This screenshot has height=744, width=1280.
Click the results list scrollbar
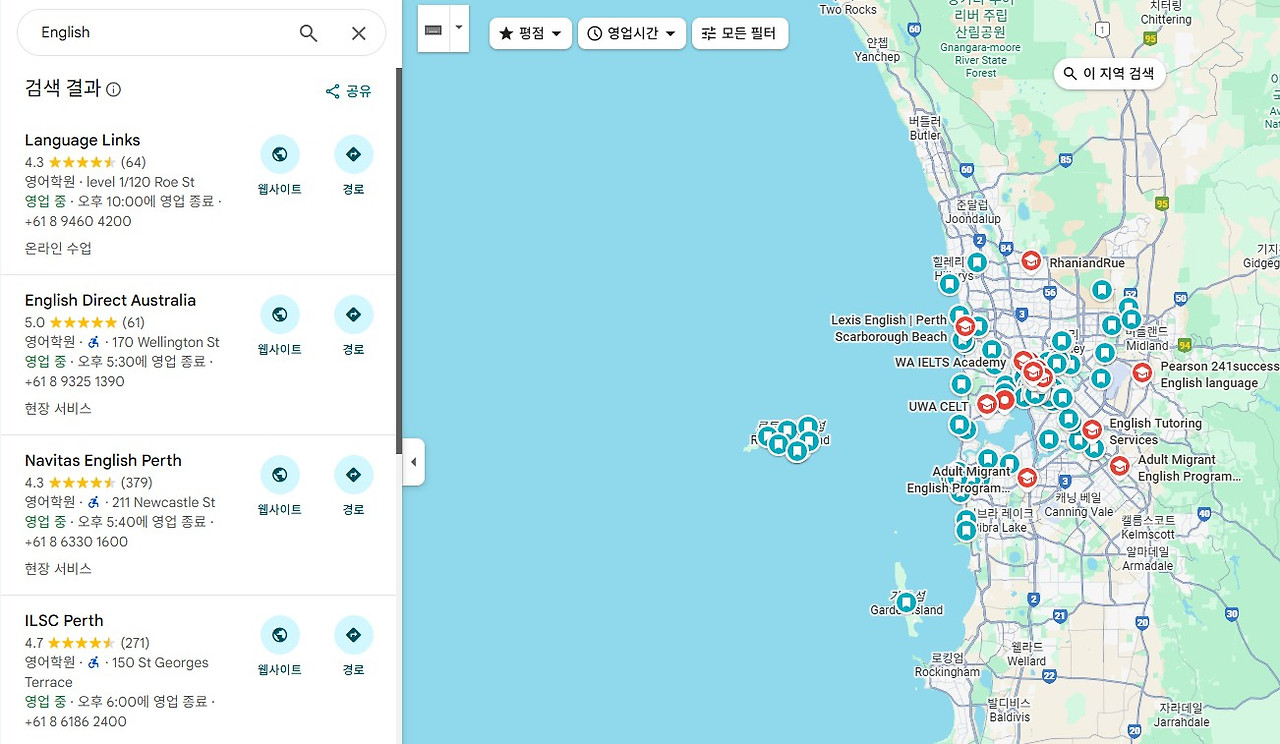tap(399, 260)
